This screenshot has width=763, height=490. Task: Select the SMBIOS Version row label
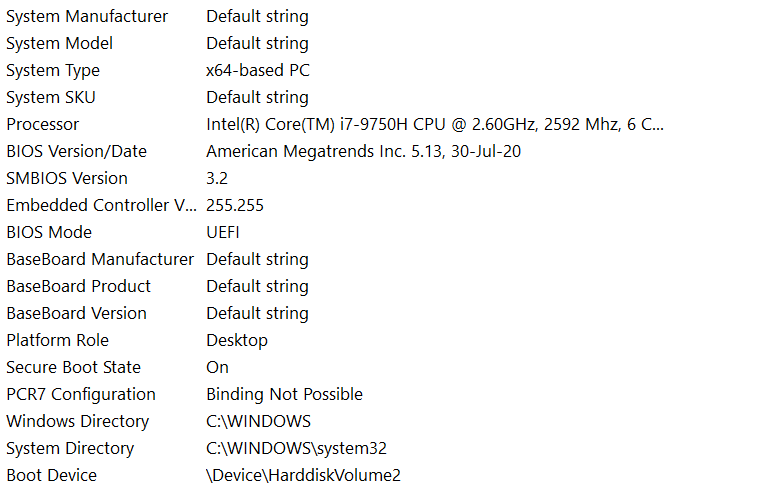pos(67,178)
